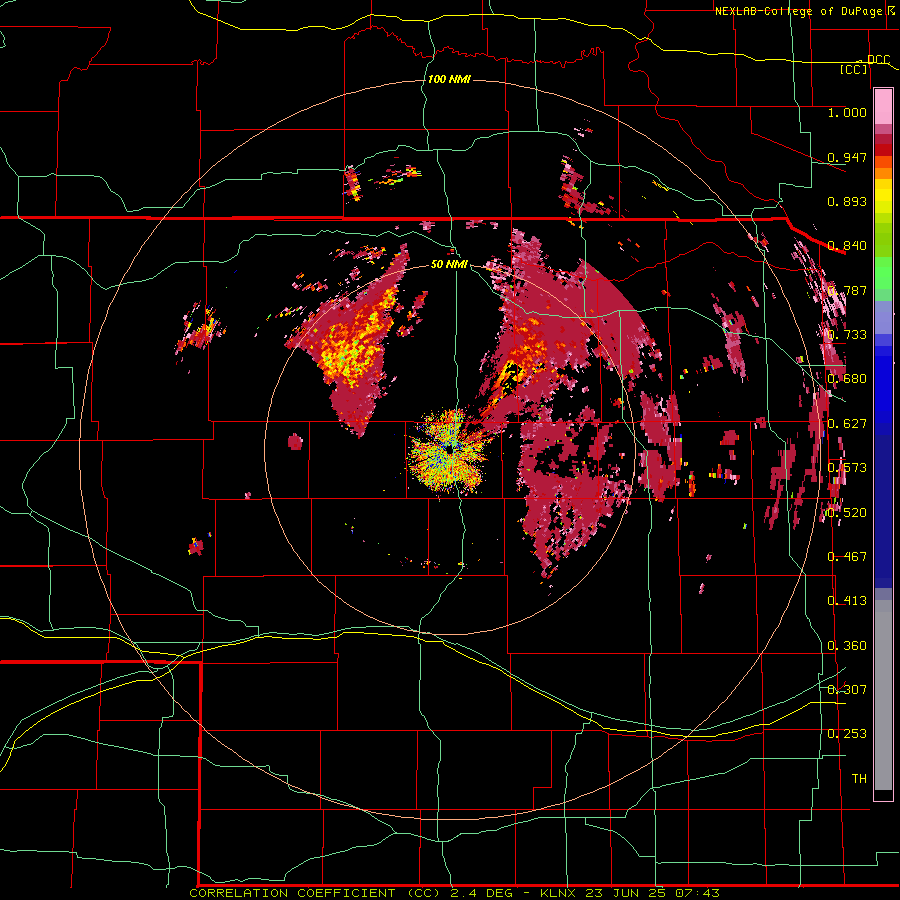This screenshot has height=900, width=900.
Task: Click the CORRELATION COEFFICIENT (CC) caption text
Action: click(x=316, y=893)
